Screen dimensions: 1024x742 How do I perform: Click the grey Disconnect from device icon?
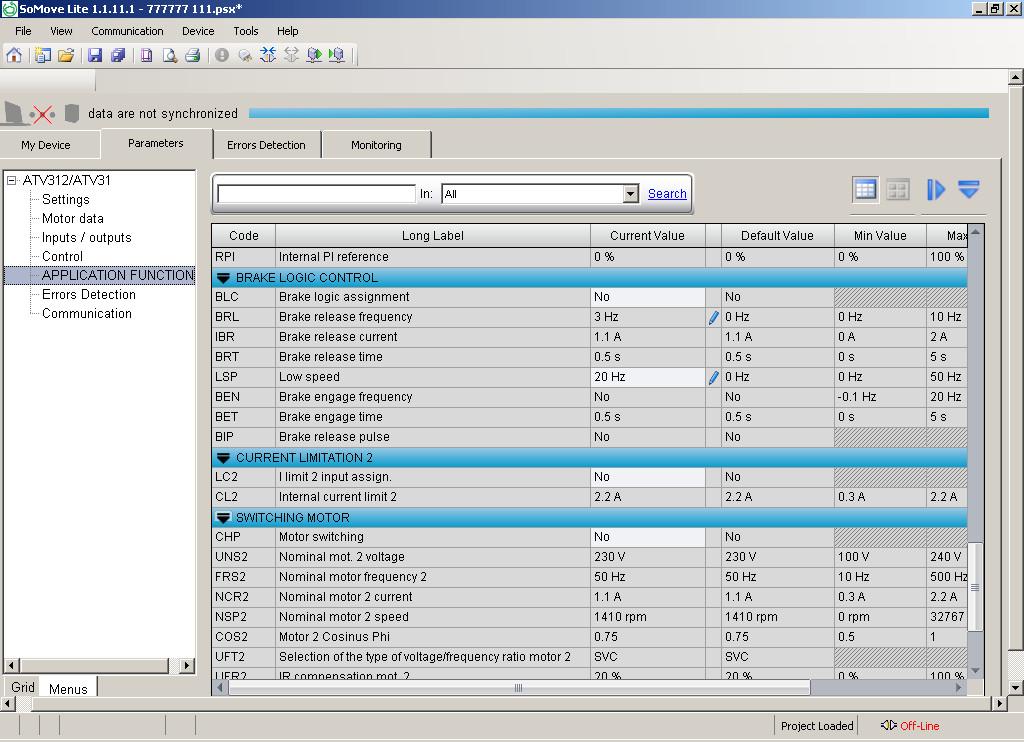point(291,55)
